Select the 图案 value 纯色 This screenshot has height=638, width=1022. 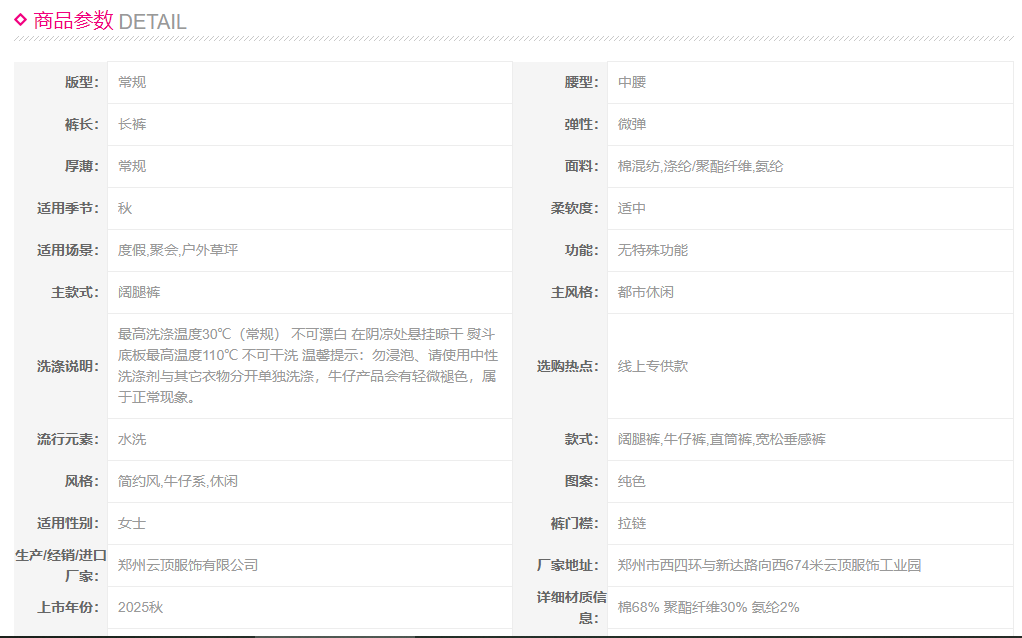point(632,481)
